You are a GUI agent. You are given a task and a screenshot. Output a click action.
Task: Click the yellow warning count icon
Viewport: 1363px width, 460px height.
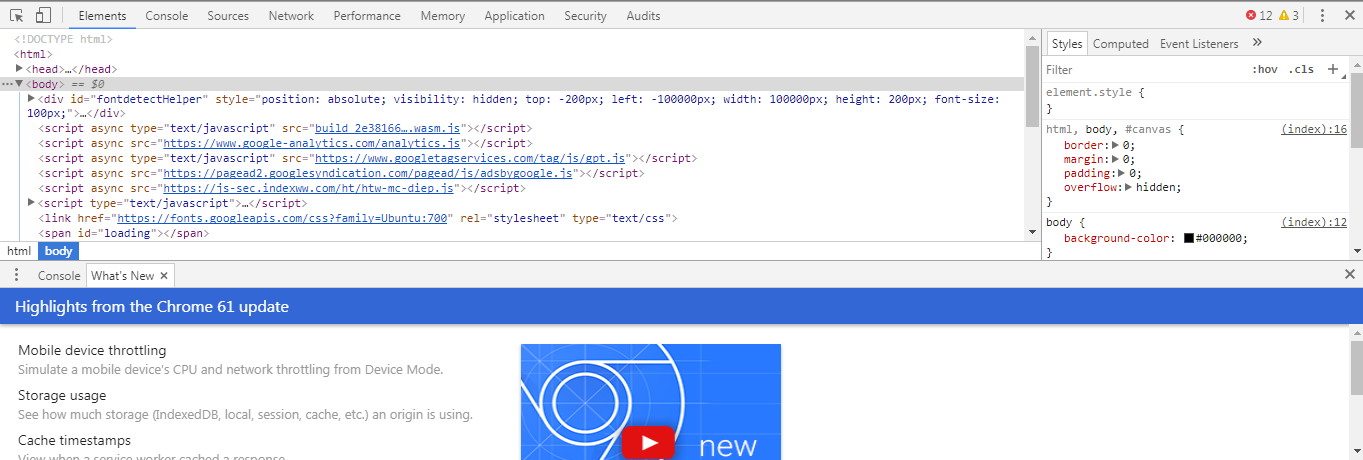click(1284, 15)
